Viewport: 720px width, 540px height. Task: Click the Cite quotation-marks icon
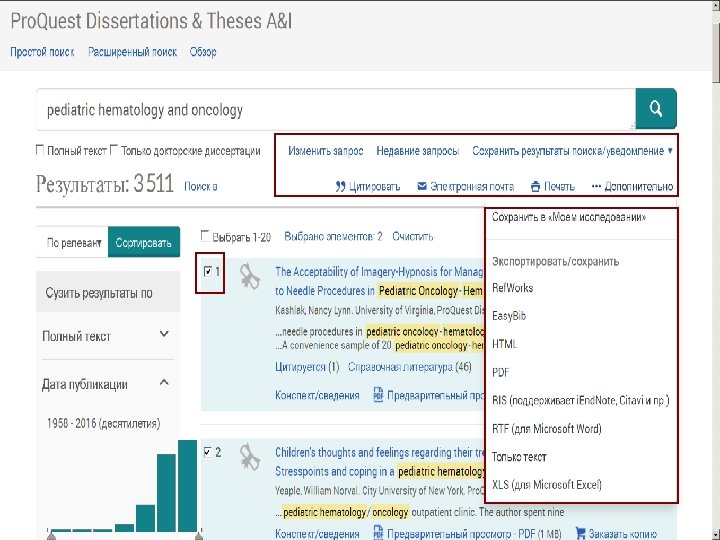tap(341, 186)
